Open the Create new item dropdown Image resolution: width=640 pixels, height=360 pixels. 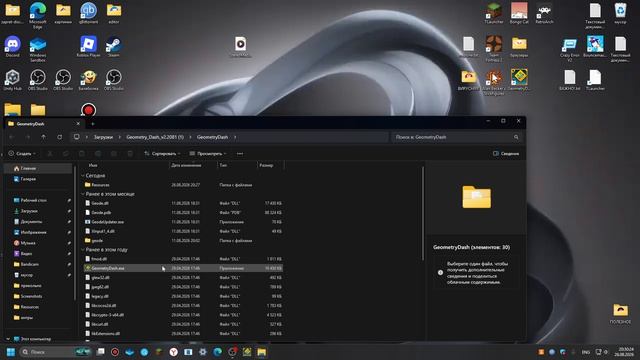coord(22,153)
